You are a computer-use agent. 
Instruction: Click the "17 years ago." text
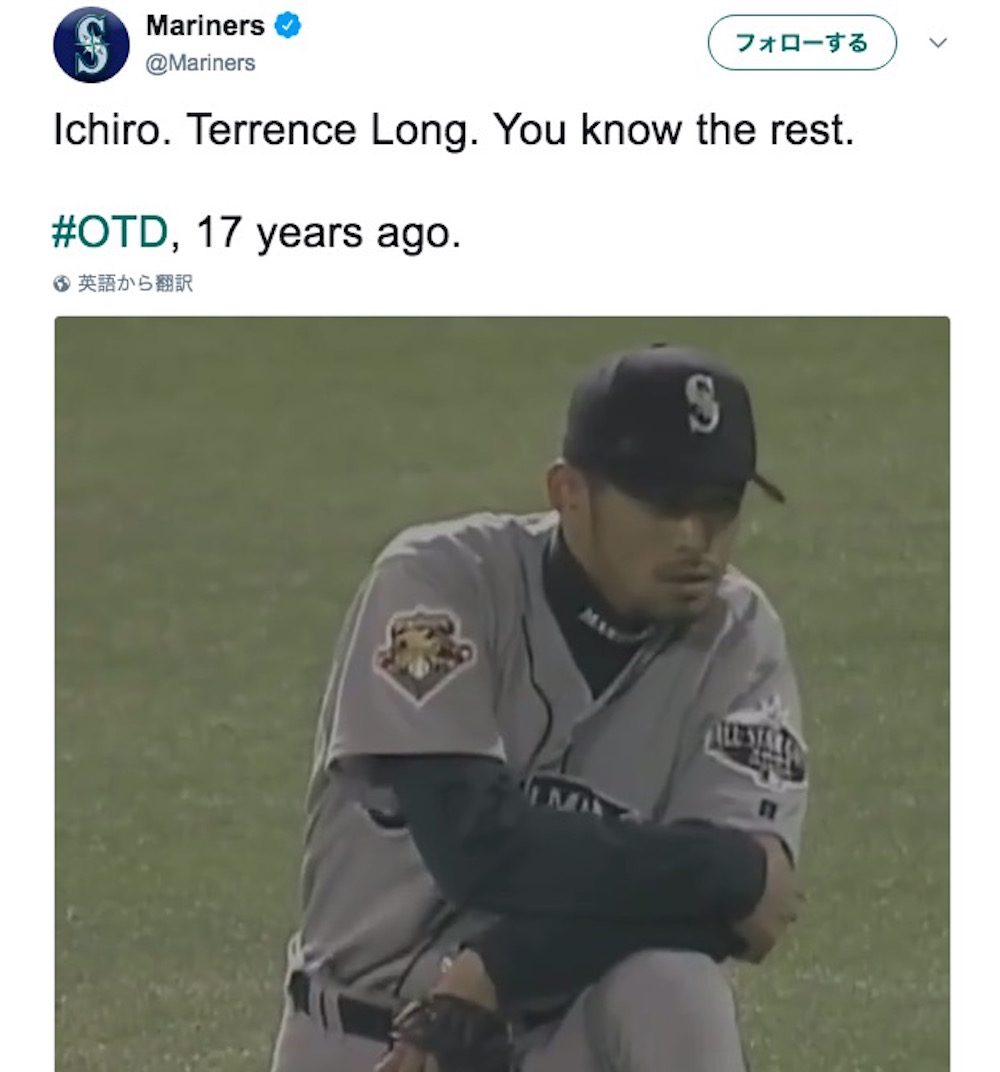328,232
